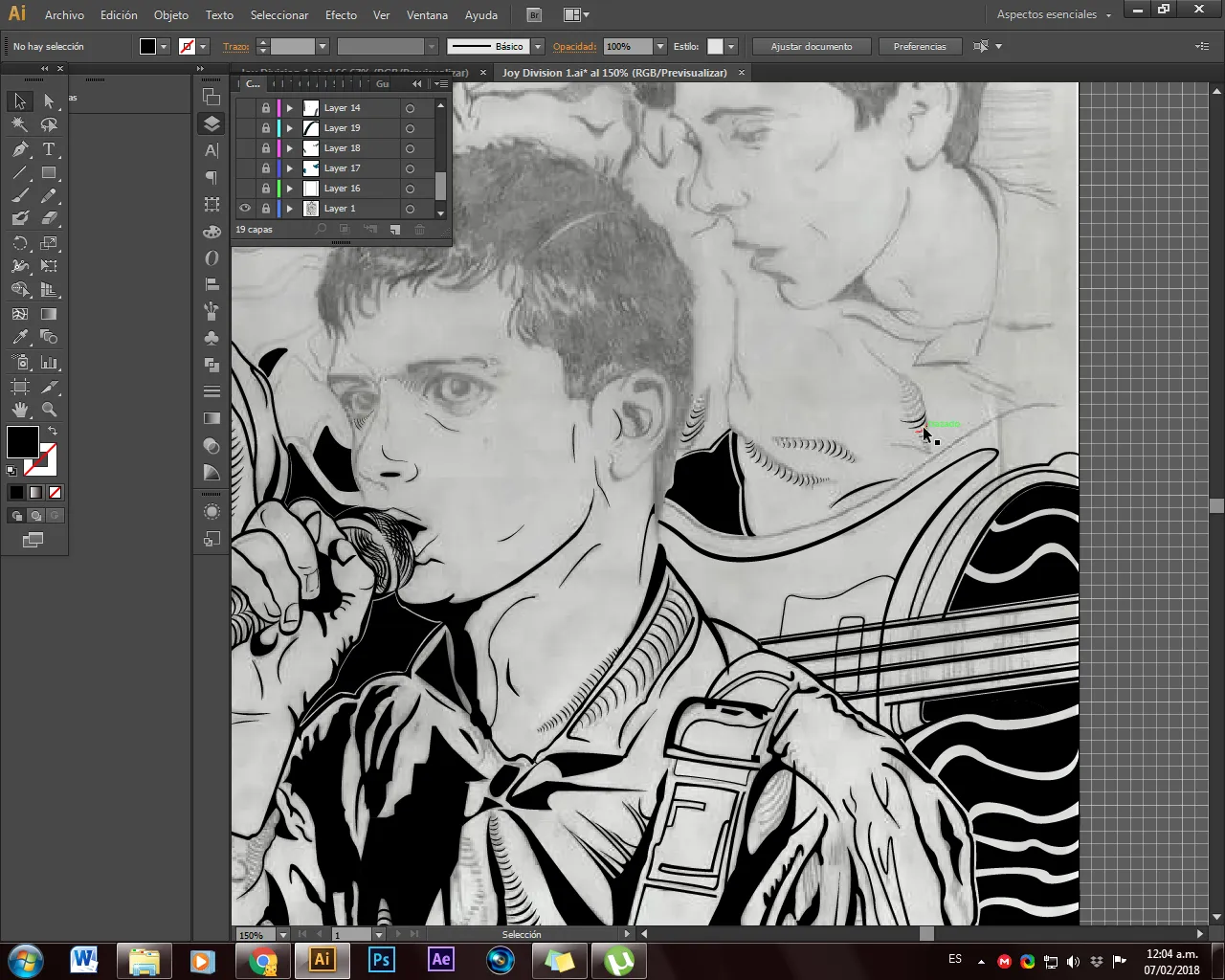Click the Opacidad link label
This screenshot has width=1225, height=980.
click(575, 46)
